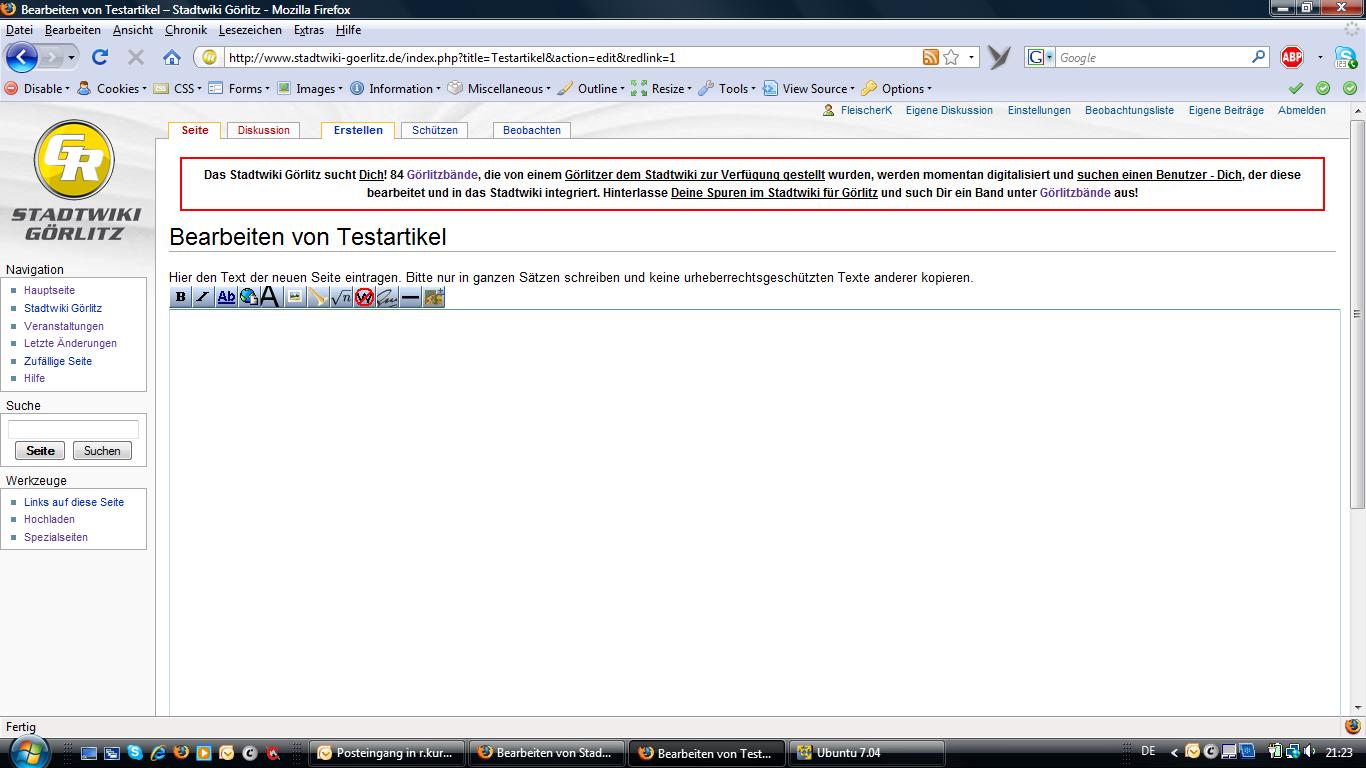
Task: Insert math formula with square root icon
Action: pyautogui.click(x=341, y=297)
